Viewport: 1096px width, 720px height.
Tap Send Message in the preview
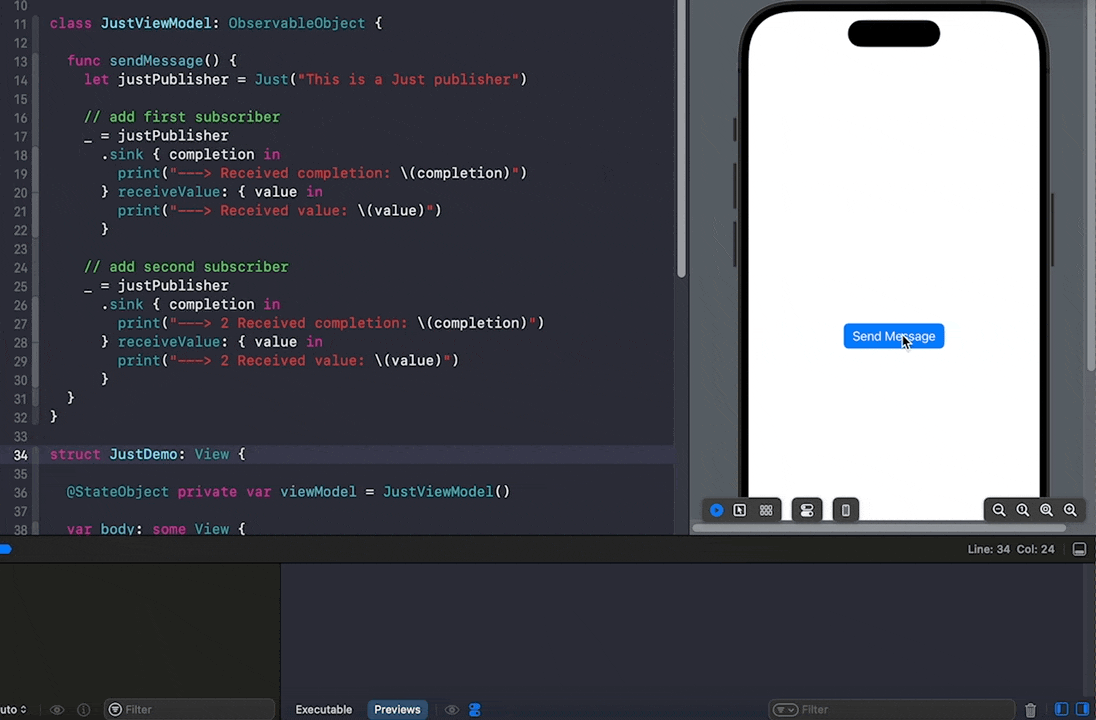(893, 336)
